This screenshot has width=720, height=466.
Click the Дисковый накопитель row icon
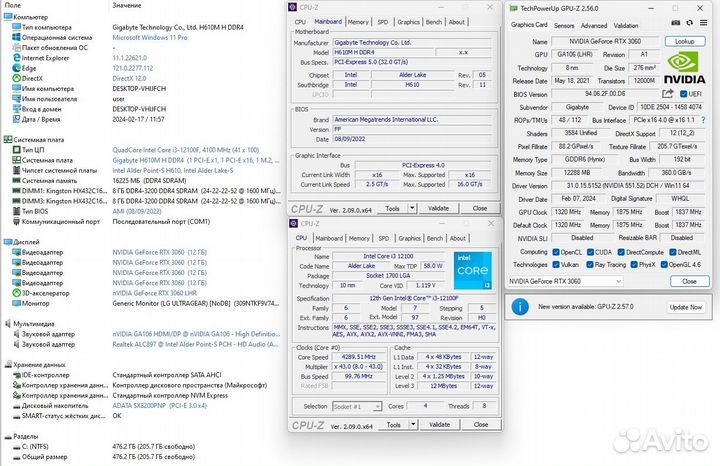pos(17,406)
